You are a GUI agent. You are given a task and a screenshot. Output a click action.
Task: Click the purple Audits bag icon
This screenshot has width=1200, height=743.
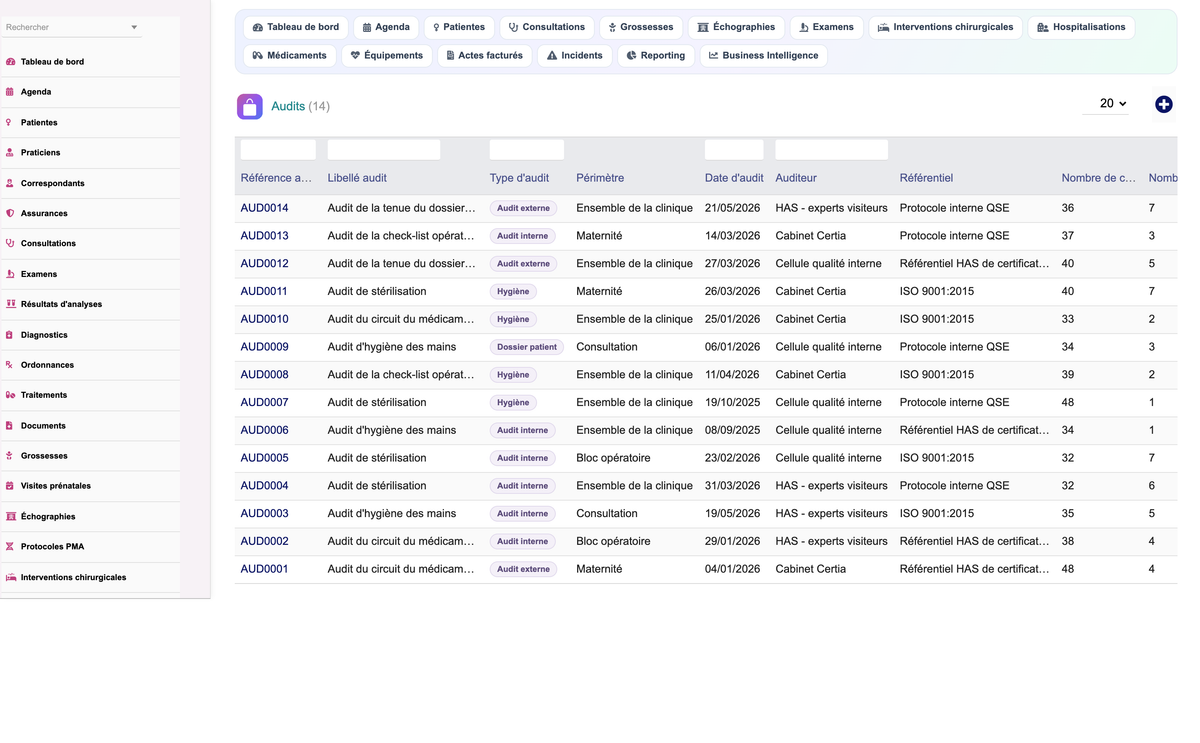pos(250,106)
